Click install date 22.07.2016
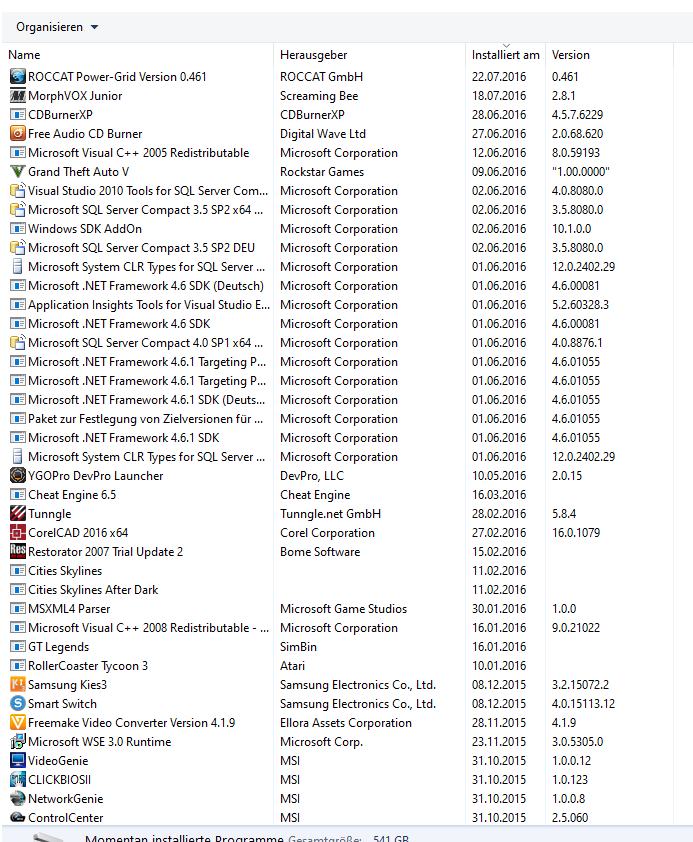 pyautogui.click(x=499, y=76)
